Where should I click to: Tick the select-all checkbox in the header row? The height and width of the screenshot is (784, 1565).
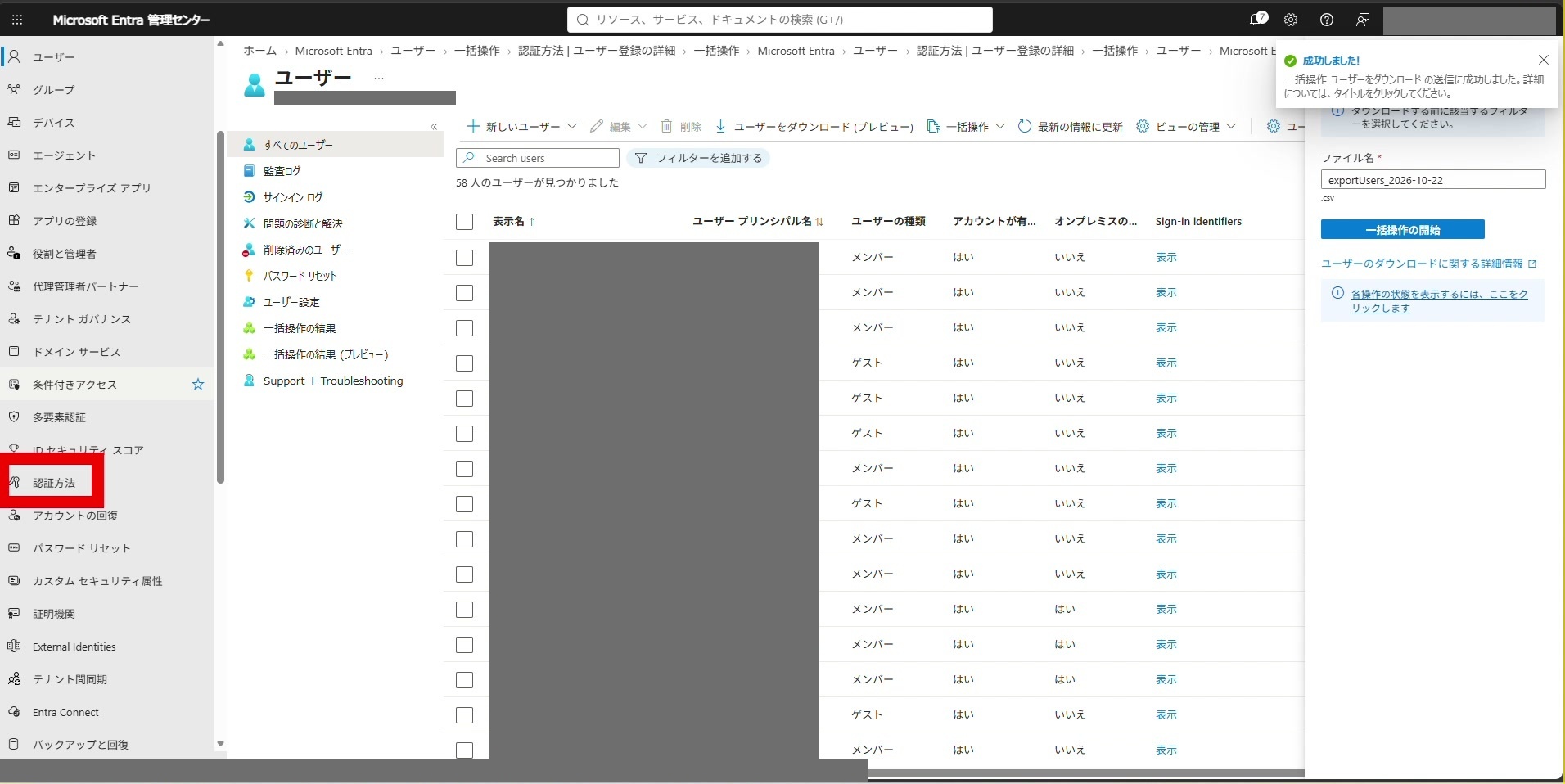tap(464, 222)
